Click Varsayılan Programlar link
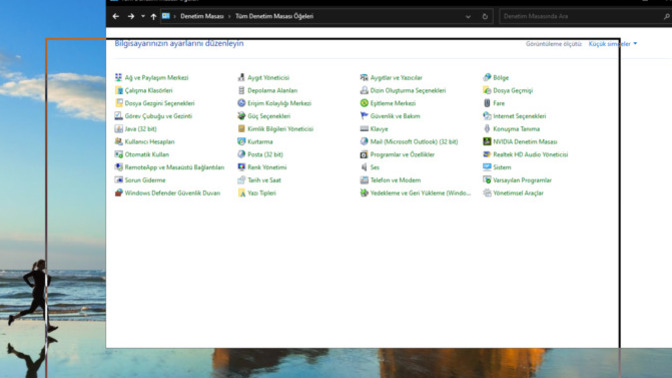 [x=522, y=180]
